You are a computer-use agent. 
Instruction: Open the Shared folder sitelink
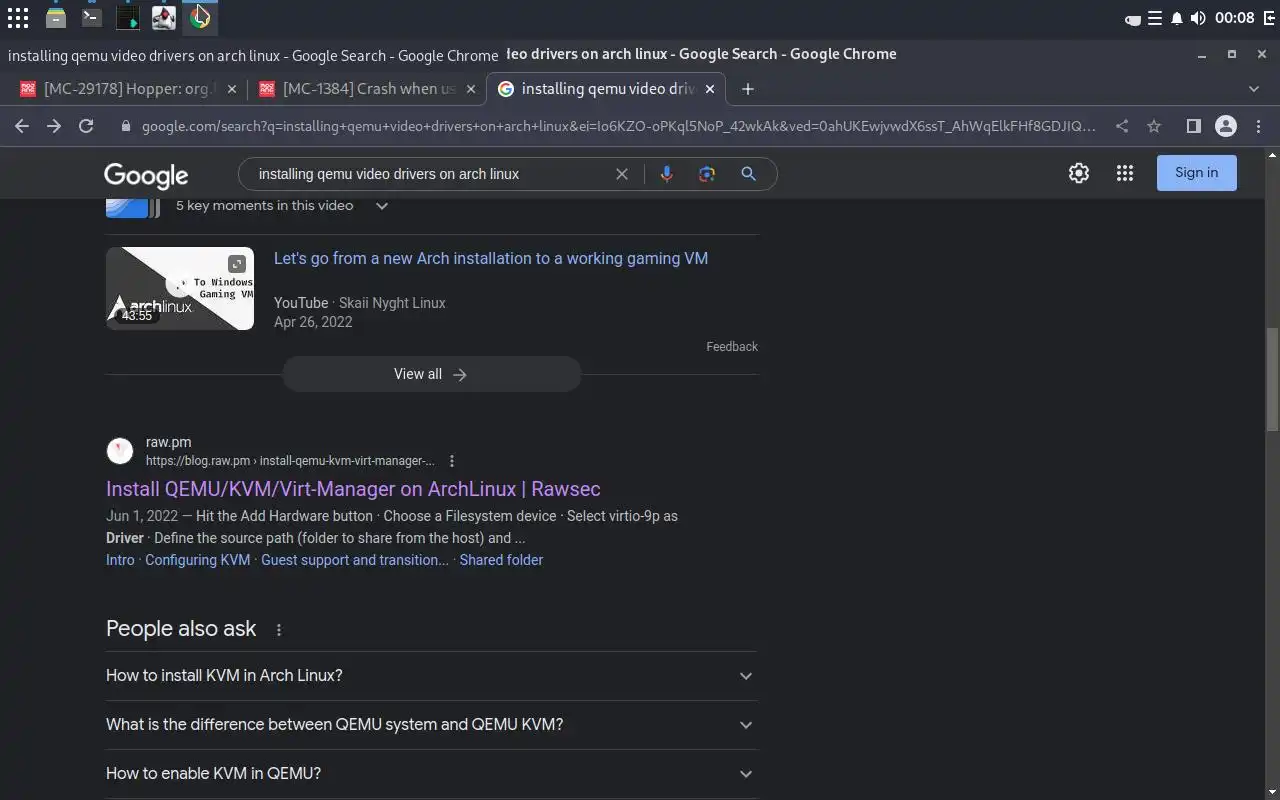point(501,560)
